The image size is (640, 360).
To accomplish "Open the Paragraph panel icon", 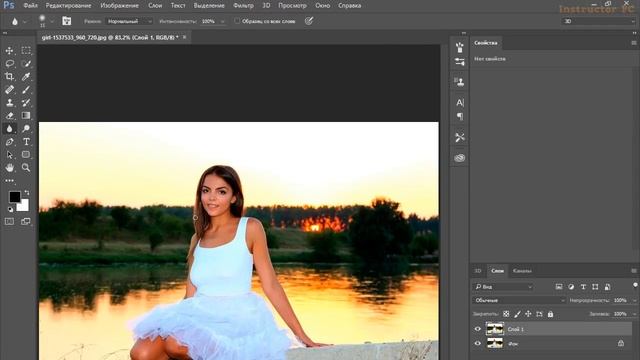I will 460,117.
